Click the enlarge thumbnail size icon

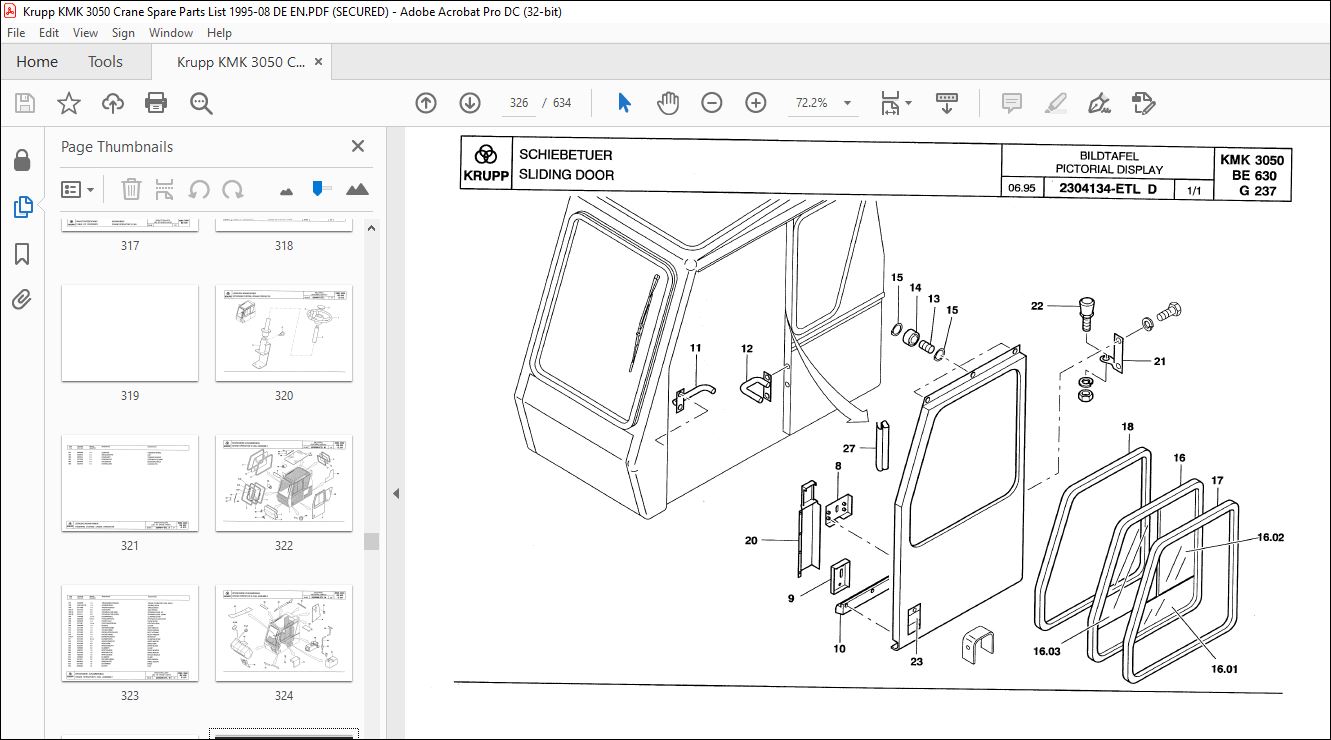[x=357, y=189]
